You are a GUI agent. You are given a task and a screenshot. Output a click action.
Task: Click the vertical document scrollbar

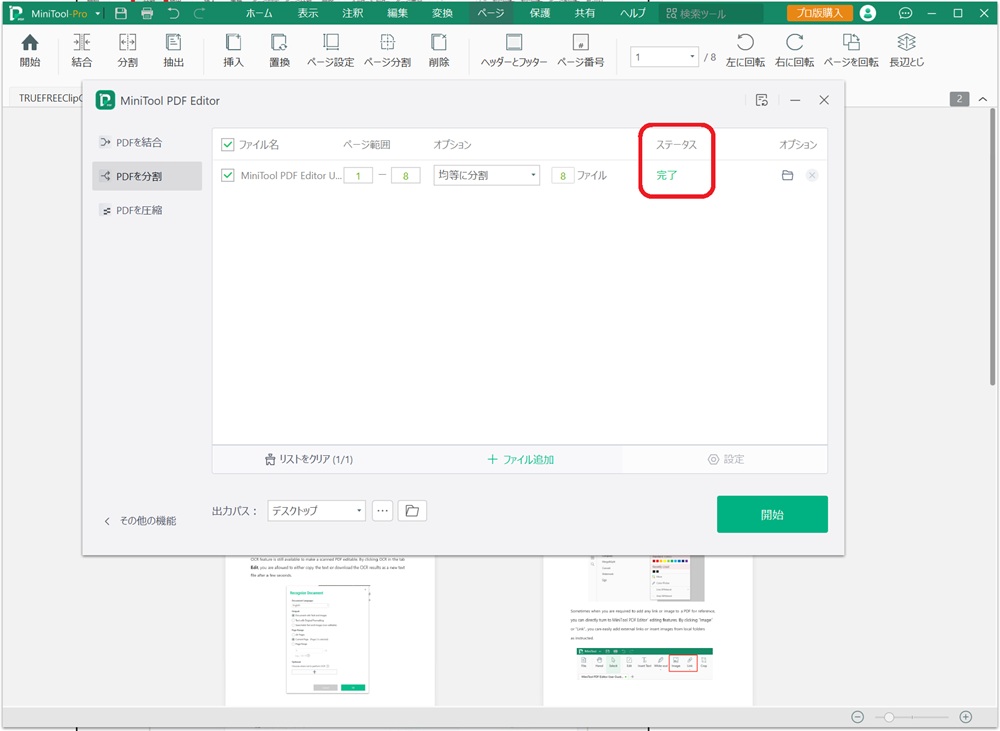(992, 246)
